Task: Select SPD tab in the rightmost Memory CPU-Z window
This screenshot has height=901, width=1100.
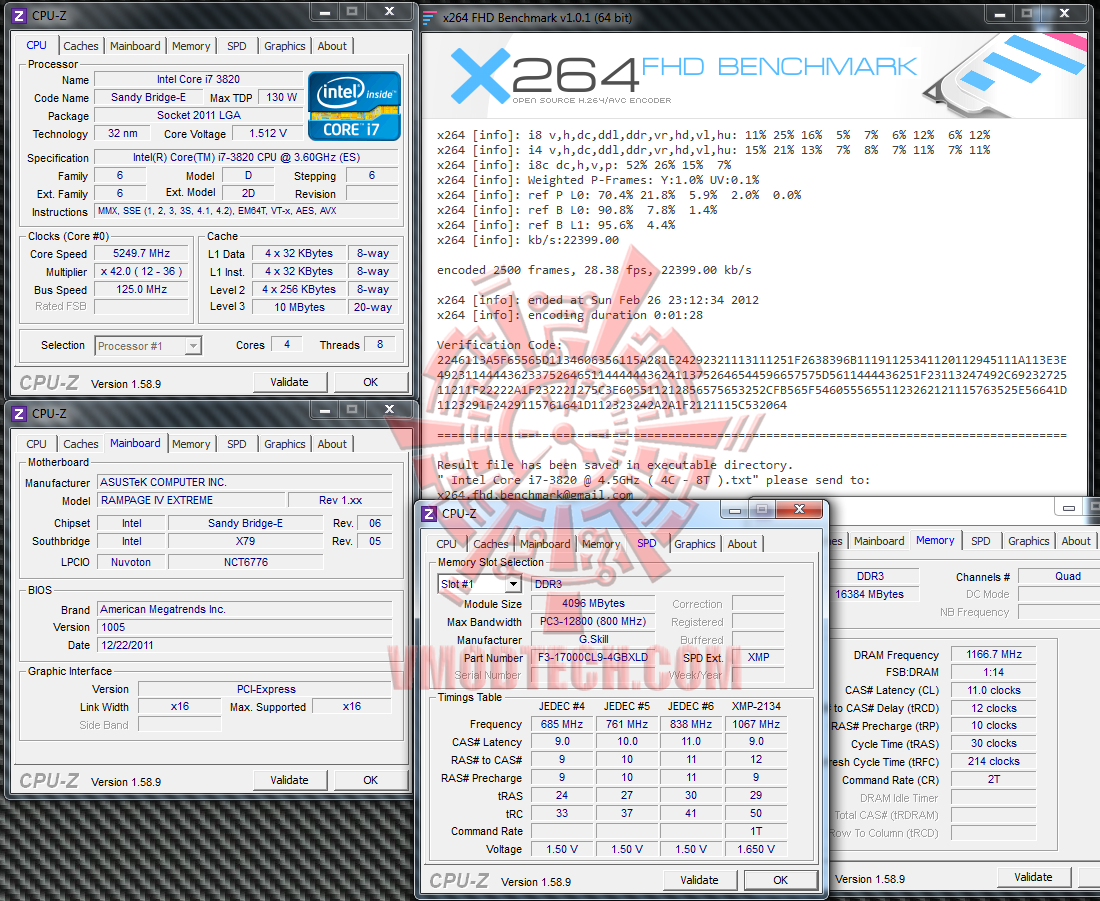Action: pyautogui.click(x=981, y=541)
